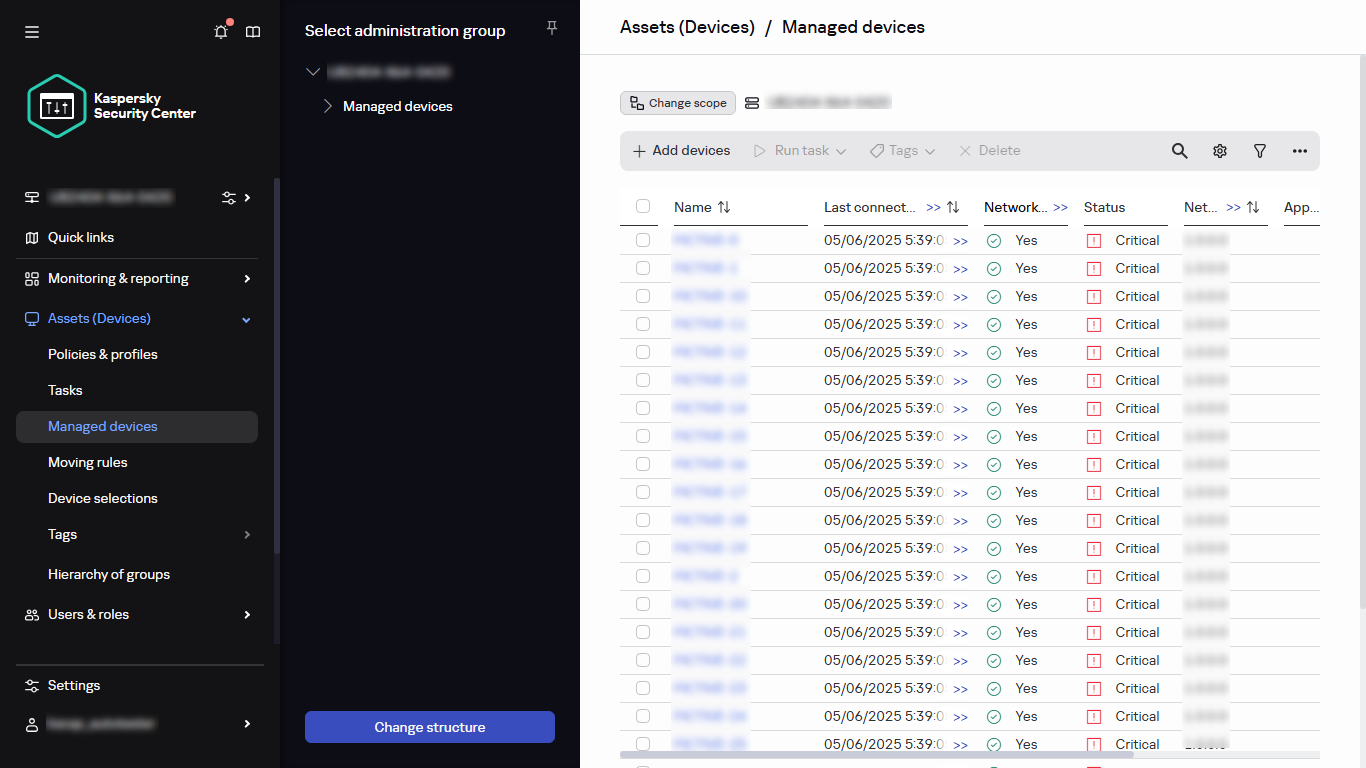Collapse the Assets (Devices) section
Screen dimensions: 1366x768
(x=247, y=319)
